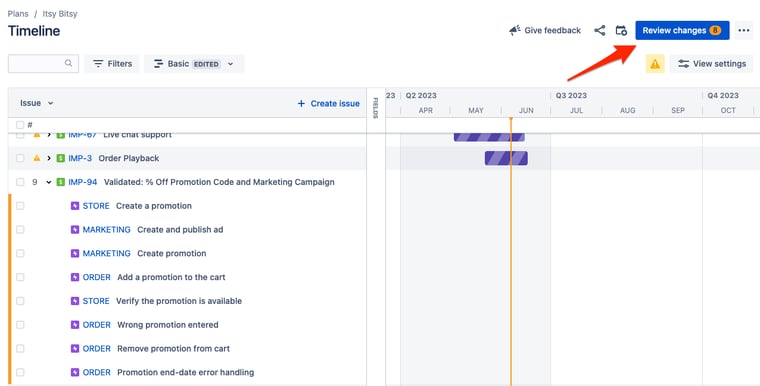
Task: Click epic icon beside Wrong promotion entered
Action: pos(75,325)
